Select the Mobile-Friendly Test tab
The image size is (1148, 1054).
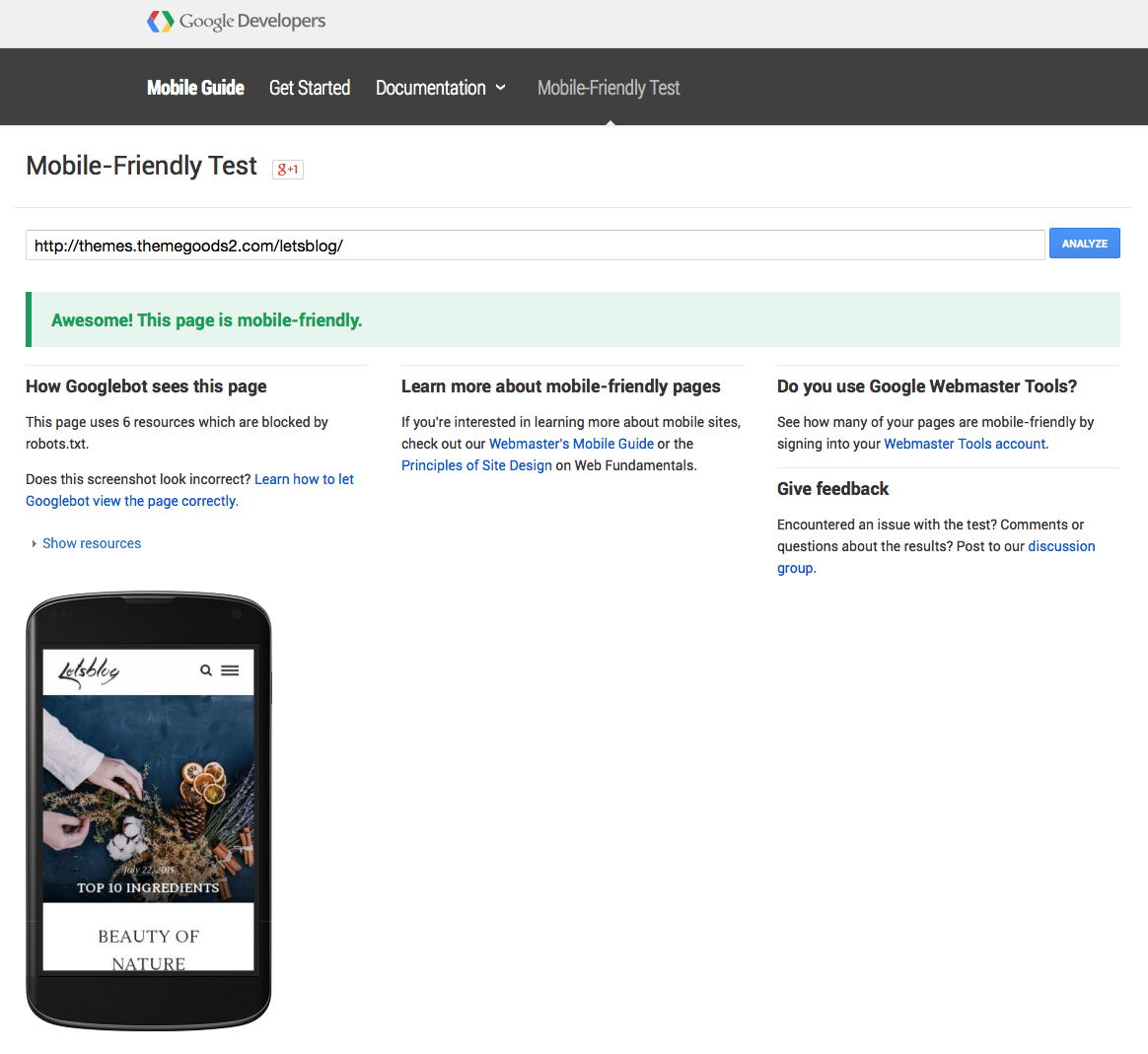pos(609,88)
